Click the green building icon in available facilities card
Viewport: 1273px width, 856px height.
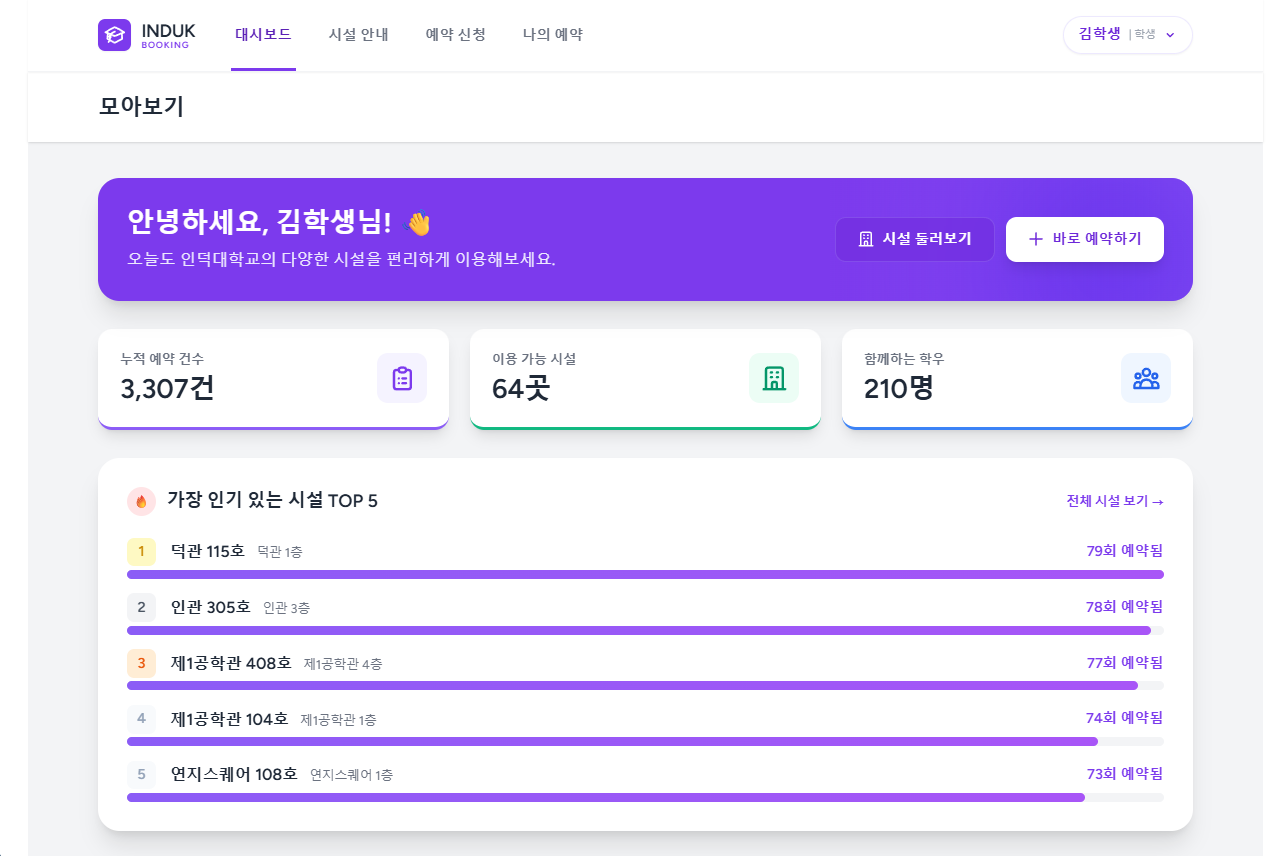[774, 378]
